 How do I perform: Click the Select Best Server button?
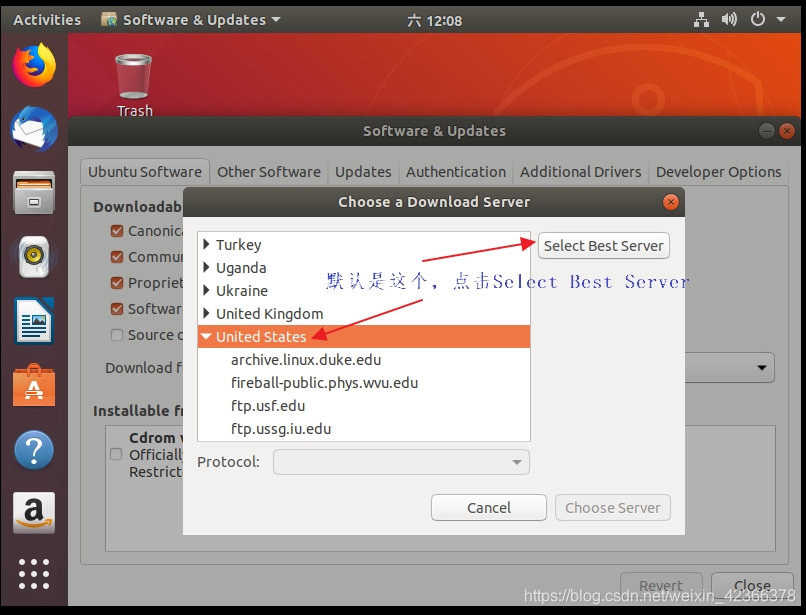coord(603,246)
